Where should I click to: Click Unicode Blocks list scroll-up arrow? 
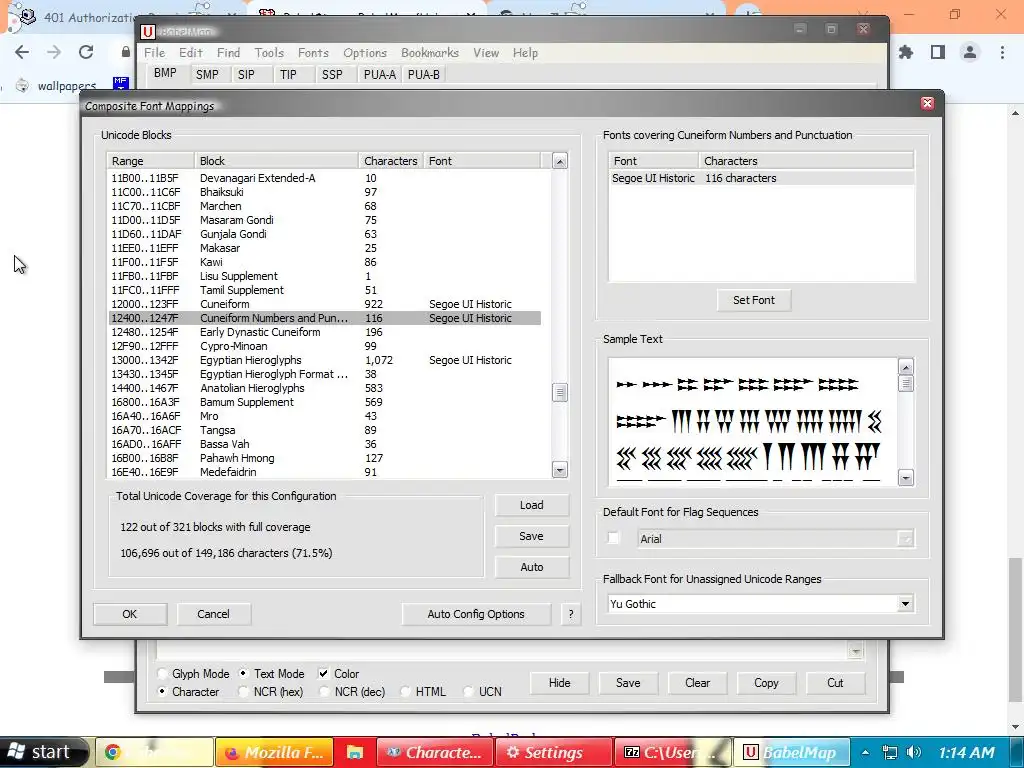click(x=560, y=161)
